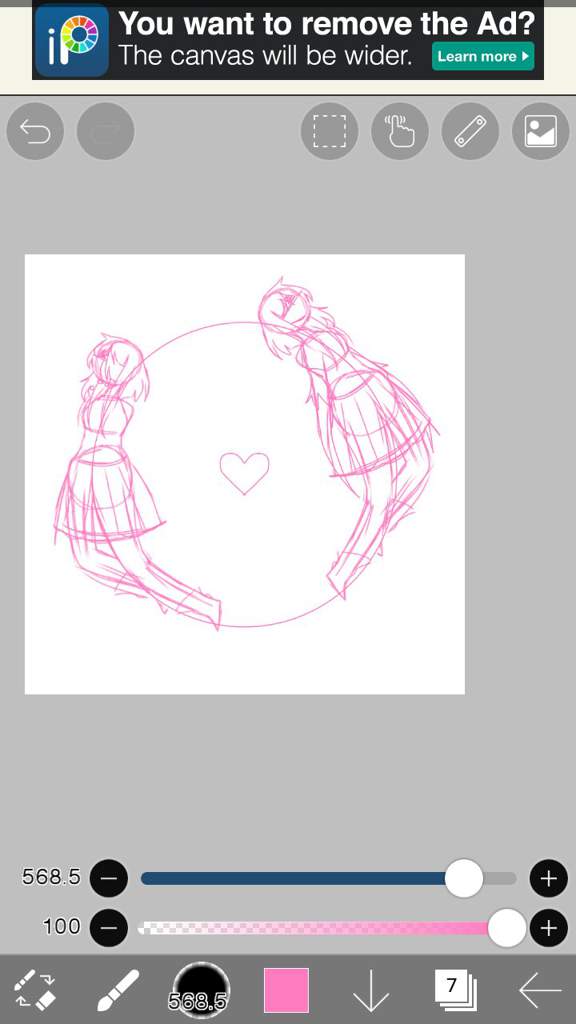Click the Learn more ad button
Screen dimensions: 576x1024
tap(483, 56)
